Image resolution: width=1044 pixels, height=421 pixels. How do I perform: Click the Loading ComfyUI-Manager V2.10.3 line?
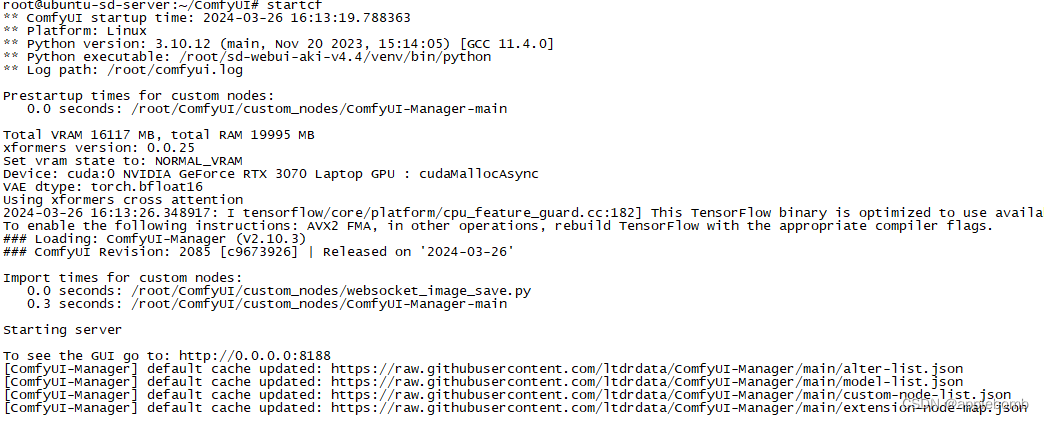click(x=154, y=238)
